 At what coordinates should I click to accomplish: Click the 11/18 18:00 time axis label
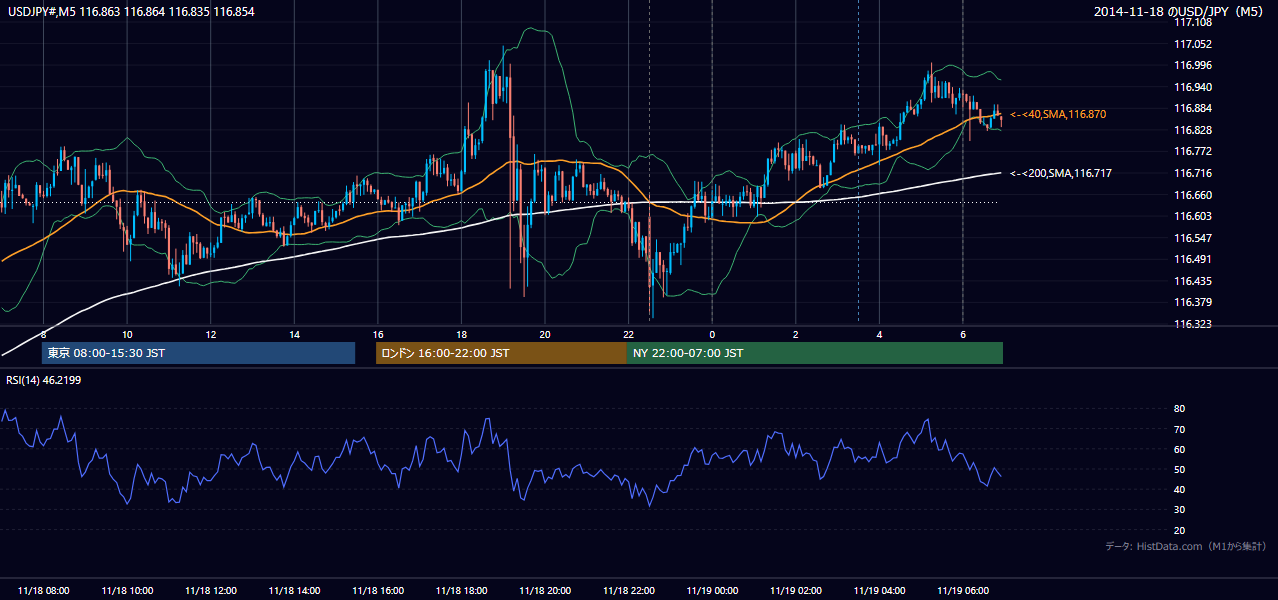(x=461, y=591)
